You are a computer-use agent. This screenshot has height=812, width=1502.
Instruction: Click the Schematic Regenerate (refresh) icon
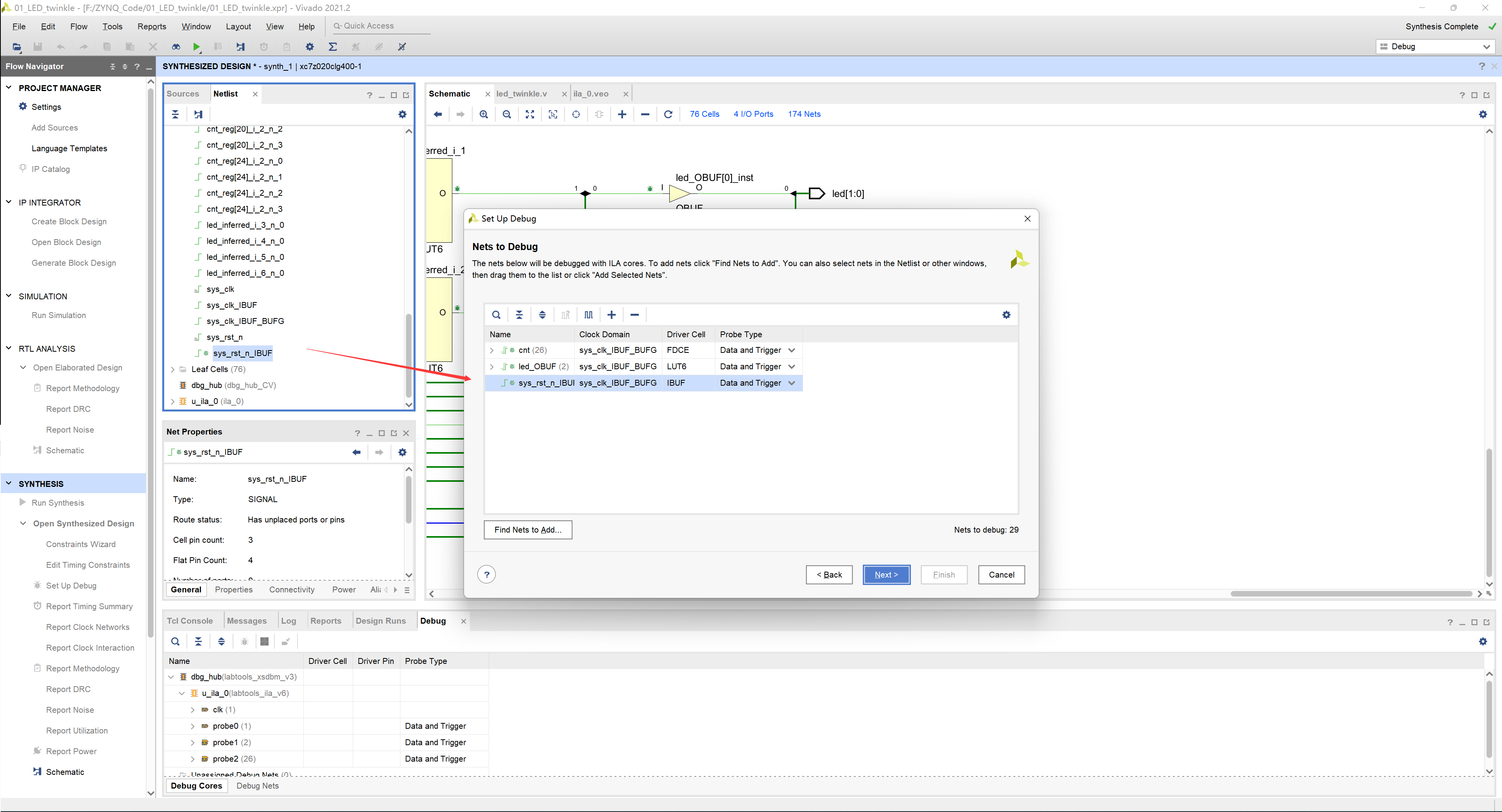(x=668, y=114)
